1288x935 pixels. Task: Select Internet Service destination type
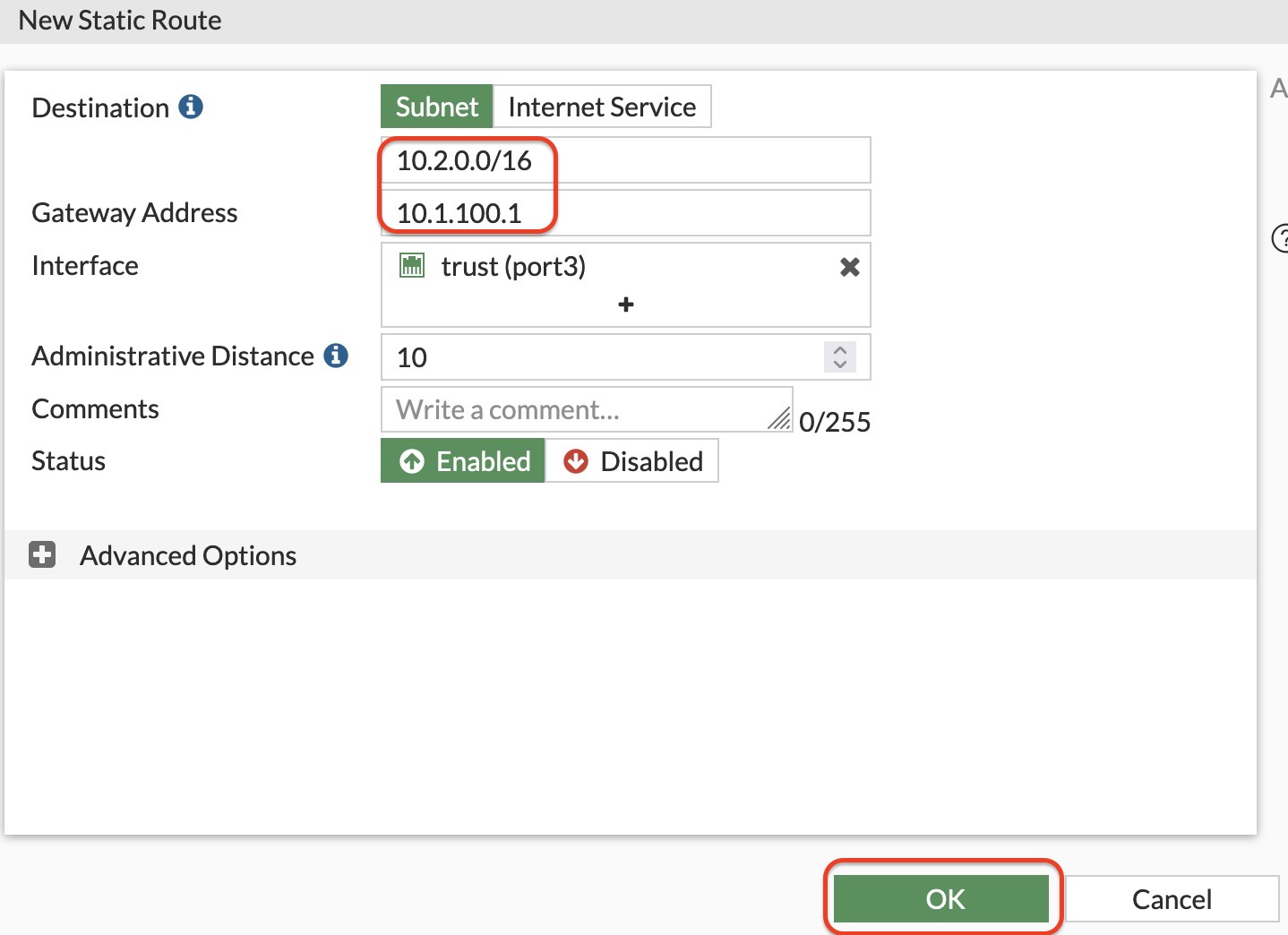click(602, 107)
